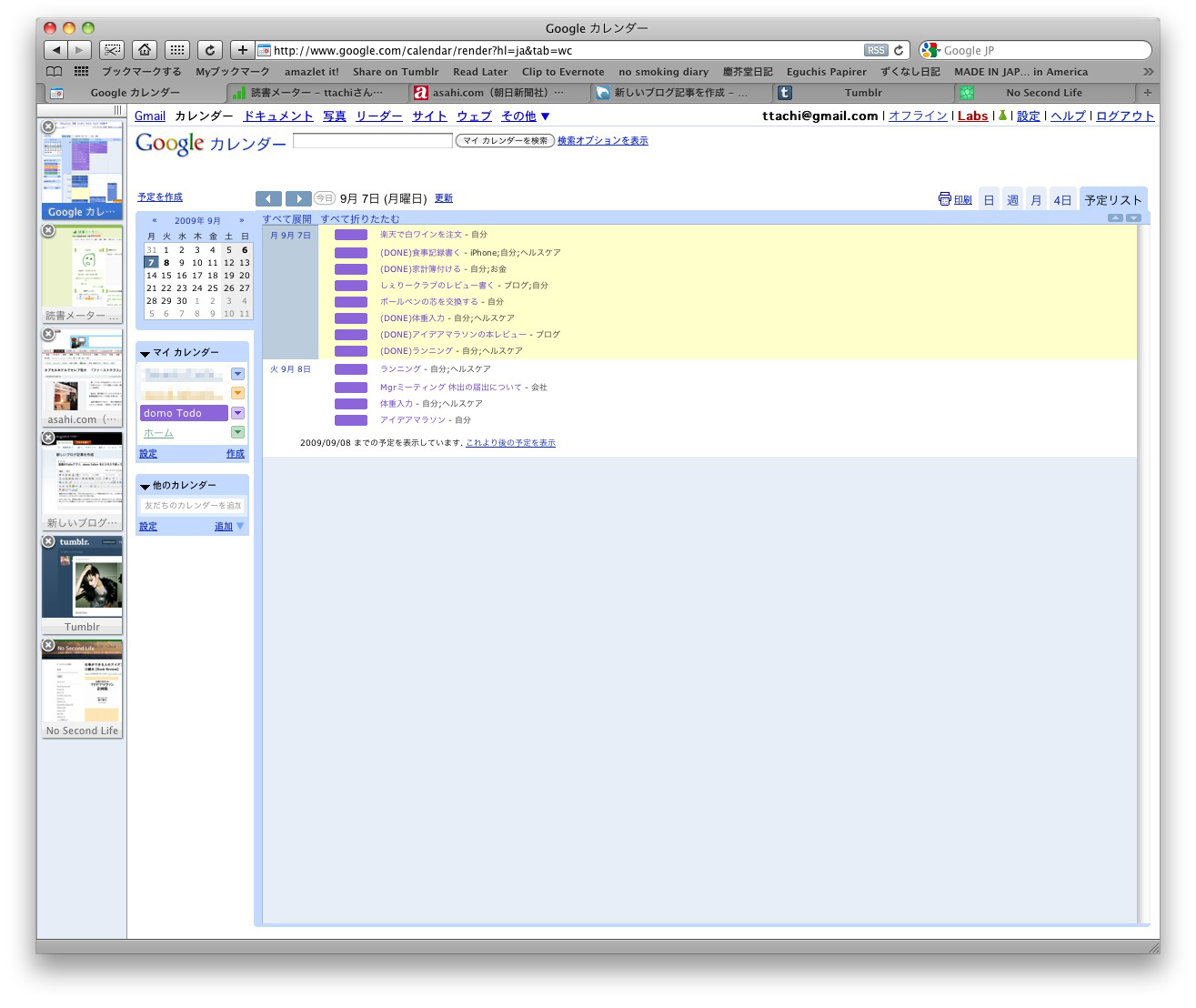
Task: Collapse the 他のカレンダー section
Action: (145, 486)
